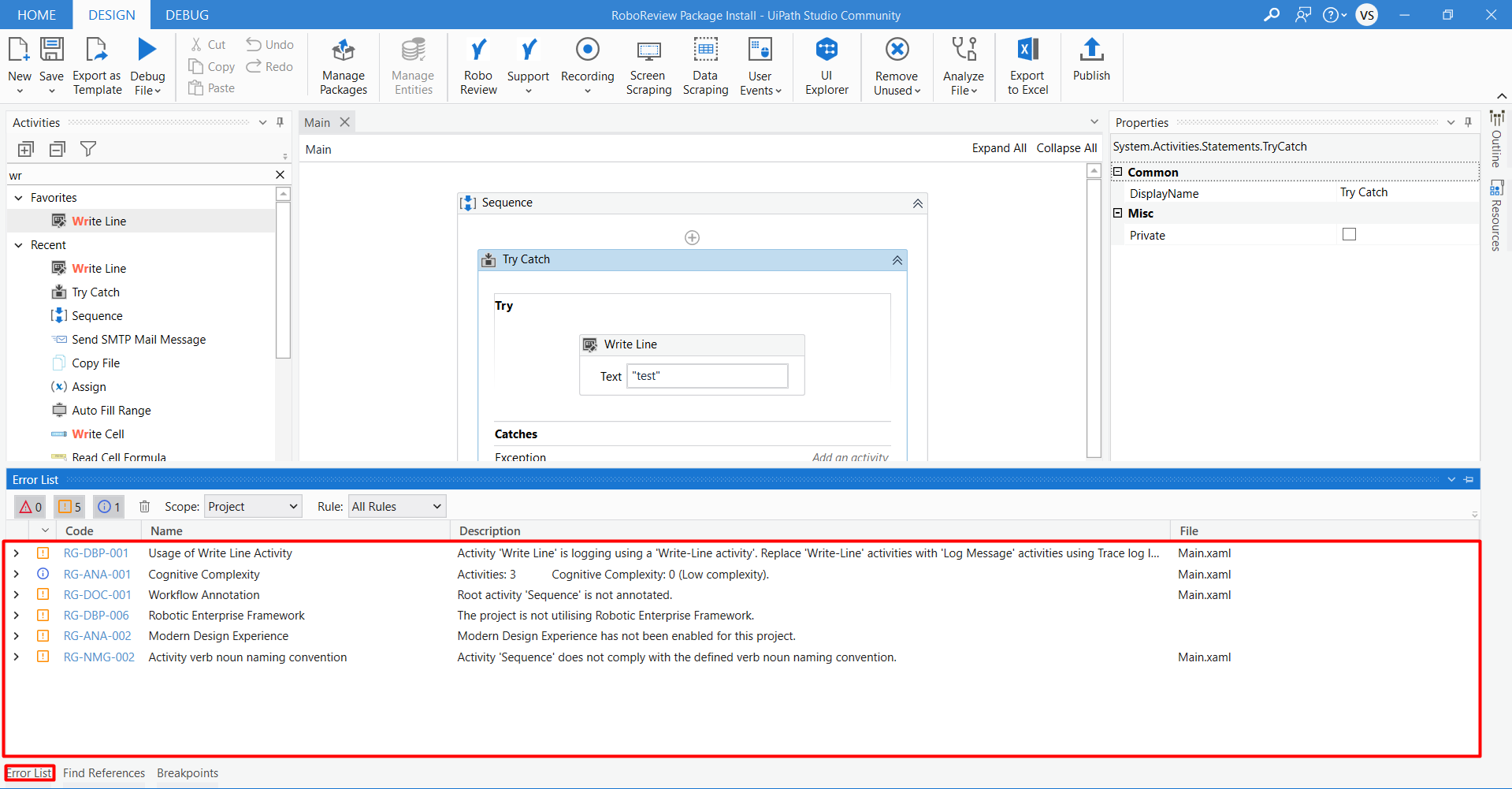Collapse the Recent tree group
This screenshot has height=789, width=1512.
coord(19,245)
